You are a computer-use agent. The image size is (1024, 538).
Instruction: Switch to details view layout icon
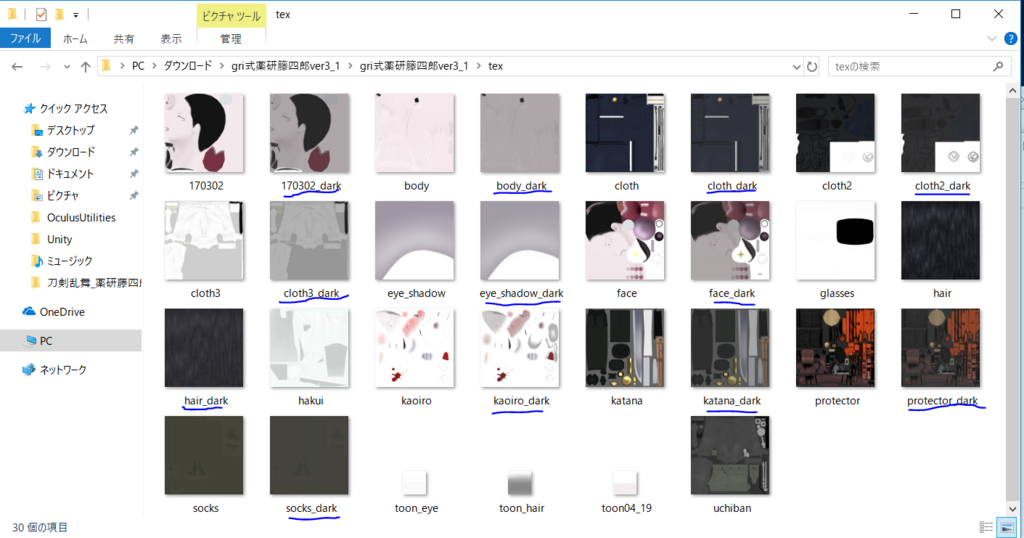[986, 527]
